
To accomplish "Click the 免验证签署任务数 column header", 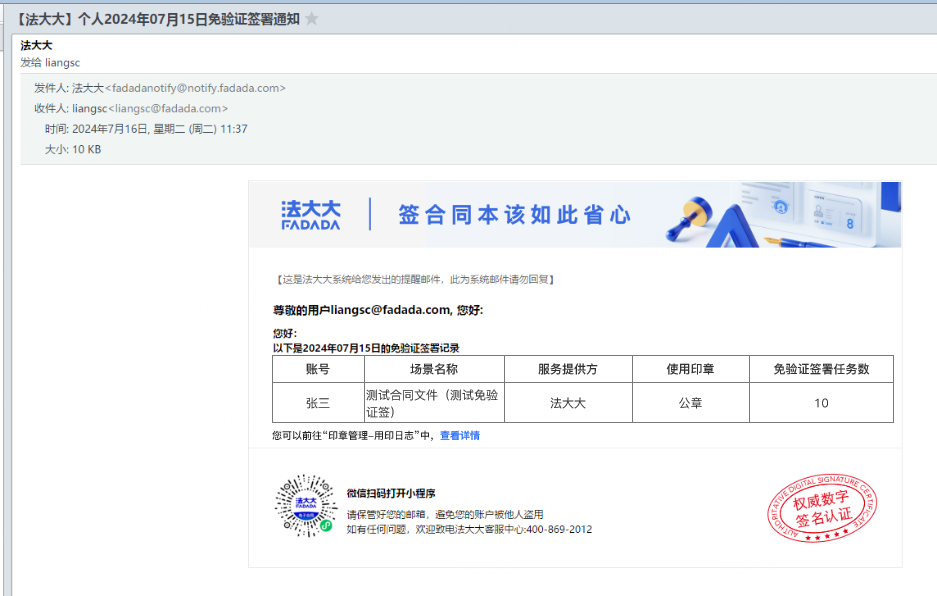I will (821, 369).
